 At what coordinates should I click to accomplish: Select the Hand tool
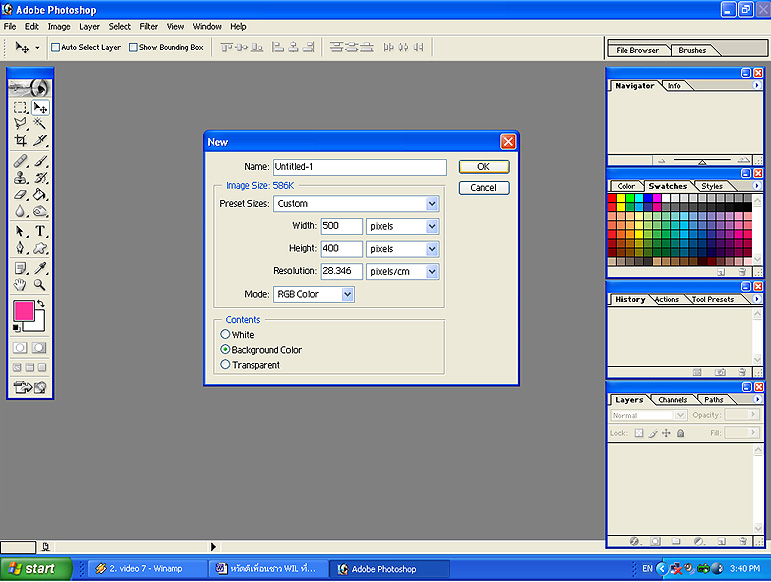20,285
